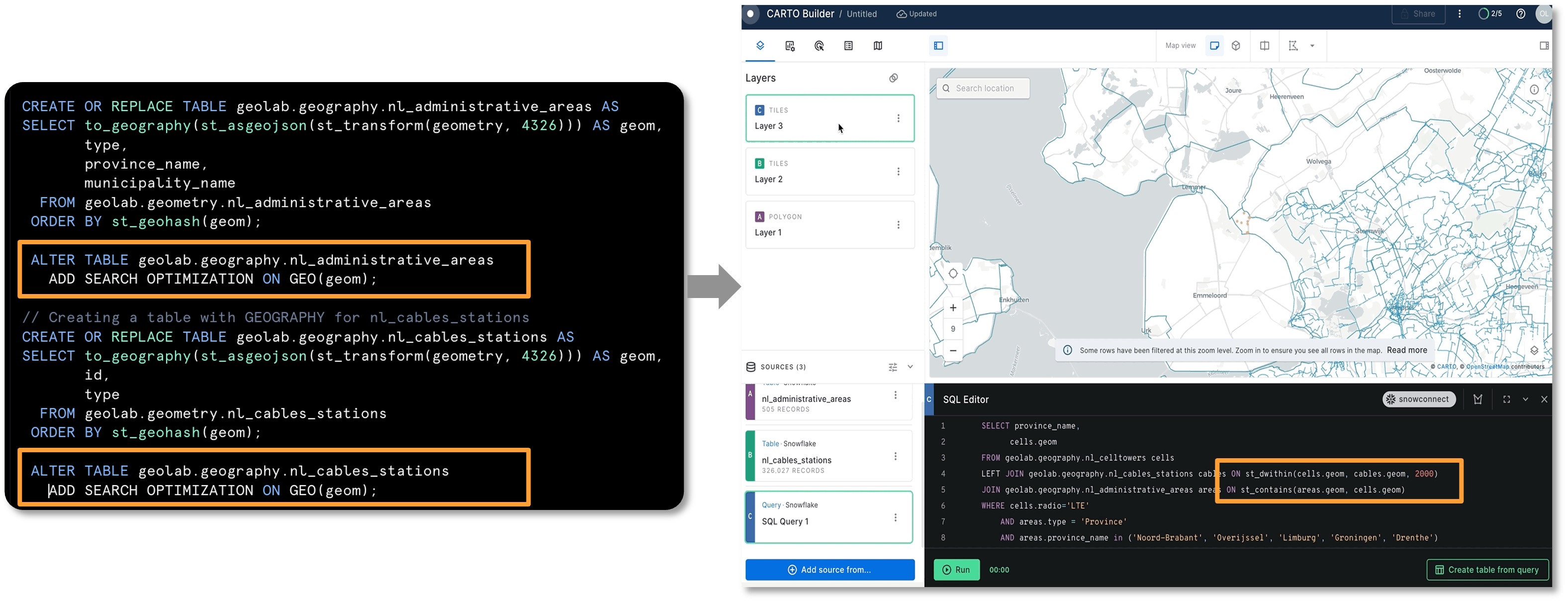Open the Legend tab icon

(x=848, y=46)
